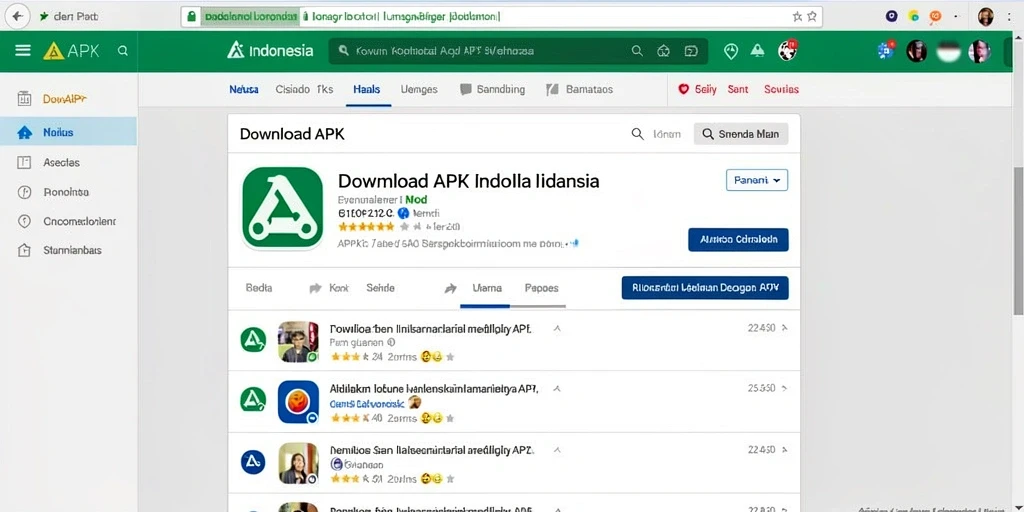Viewport: 1024px width, 512px height.
Task: Click the browser back arrow button
Action: coord(17,16)
